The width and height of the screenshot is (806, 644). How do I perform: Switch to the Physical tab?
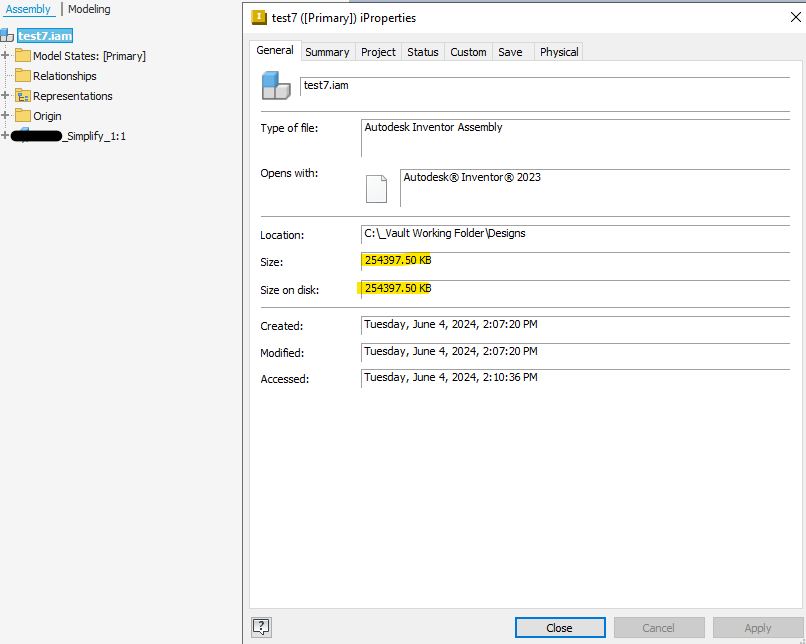pos(558,51)
